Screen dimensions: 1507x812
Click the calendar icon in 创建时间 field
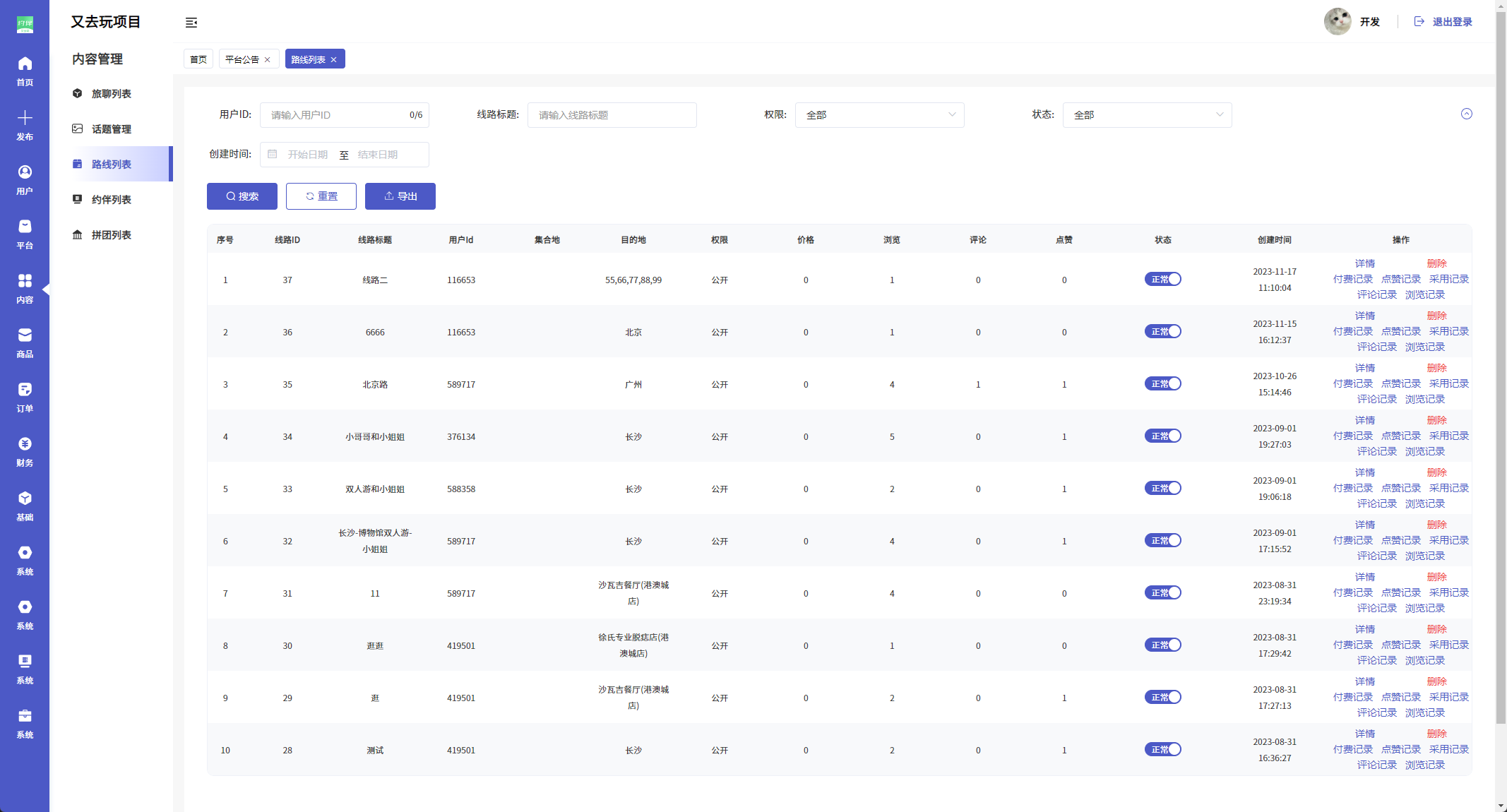coord(273,155)
